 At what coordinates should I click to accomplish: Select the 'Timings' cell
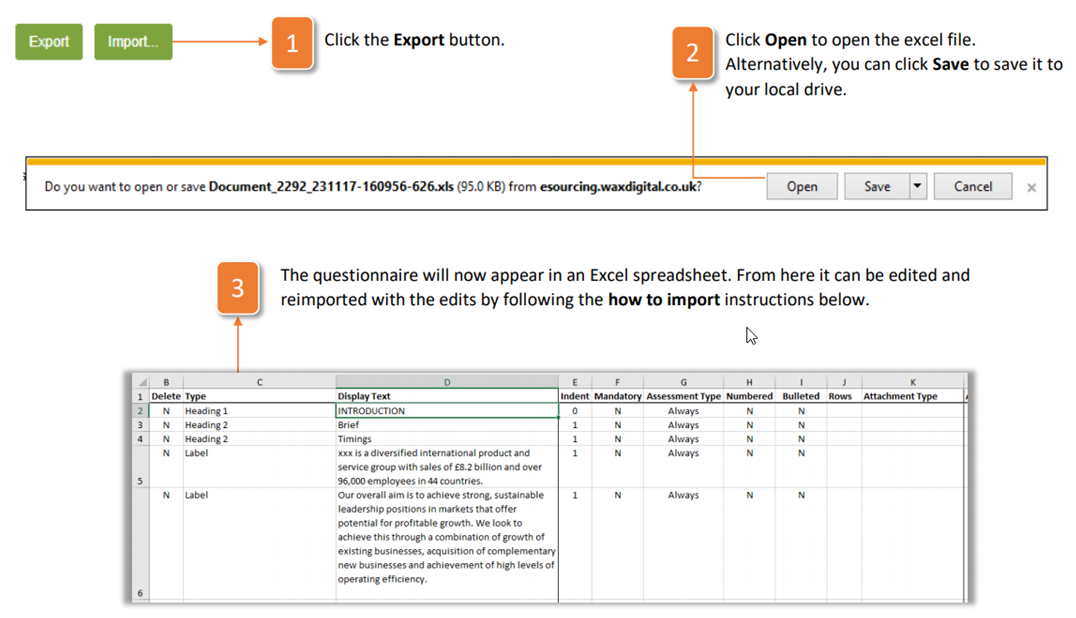click(x=447, y=439)
